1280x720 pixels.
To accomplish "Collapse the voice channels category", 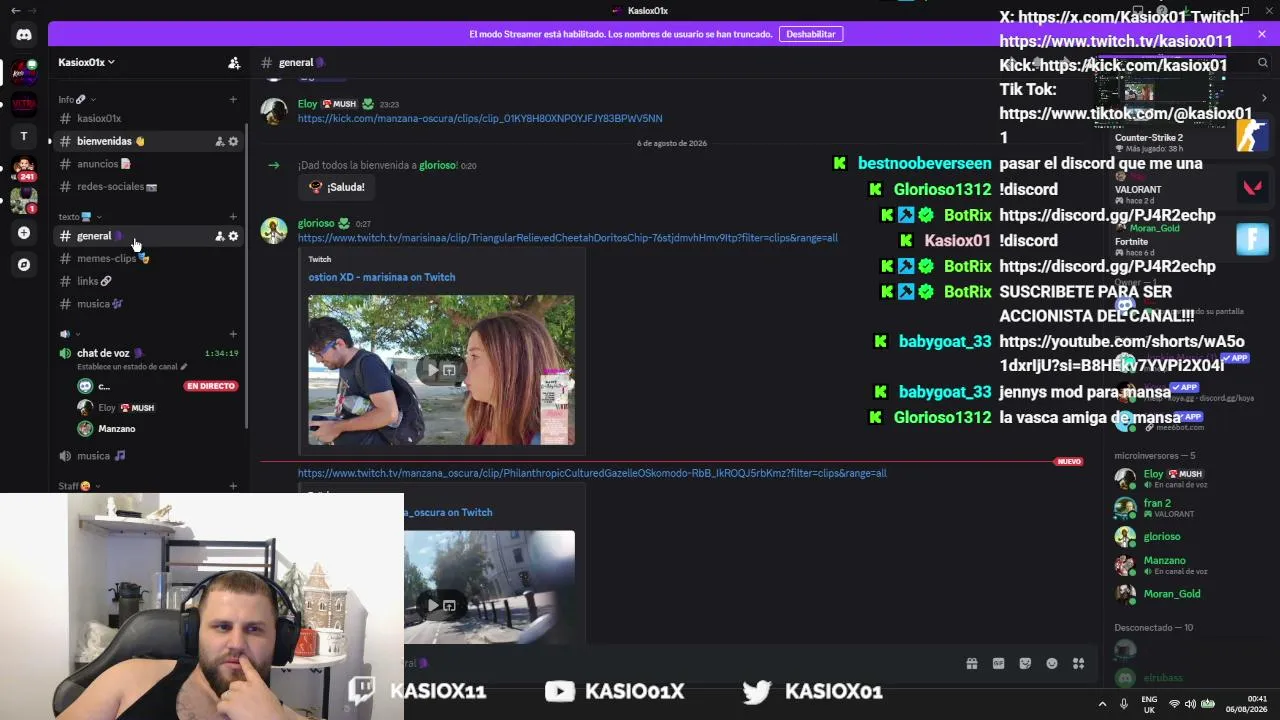I will 70,334.
